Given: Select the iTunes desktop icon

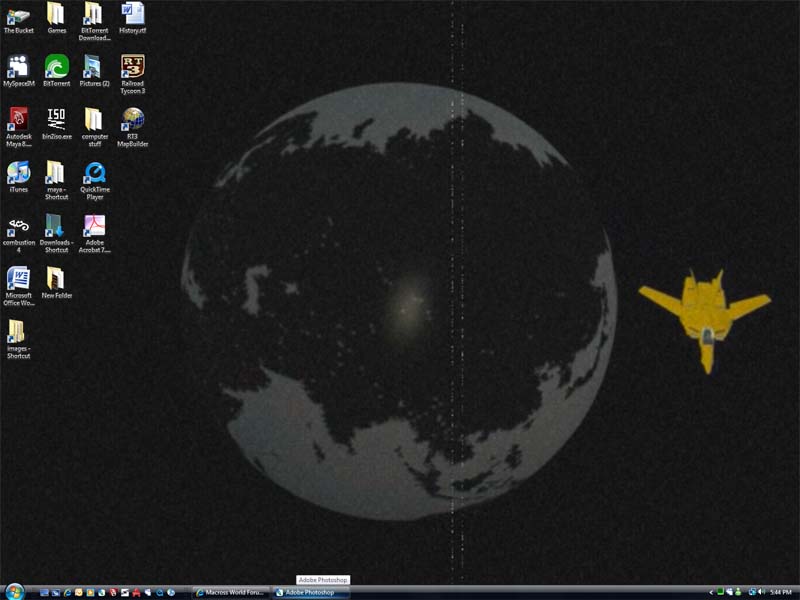Looking at the screenshot, I should pyautogui.click(x=18, y=178).
